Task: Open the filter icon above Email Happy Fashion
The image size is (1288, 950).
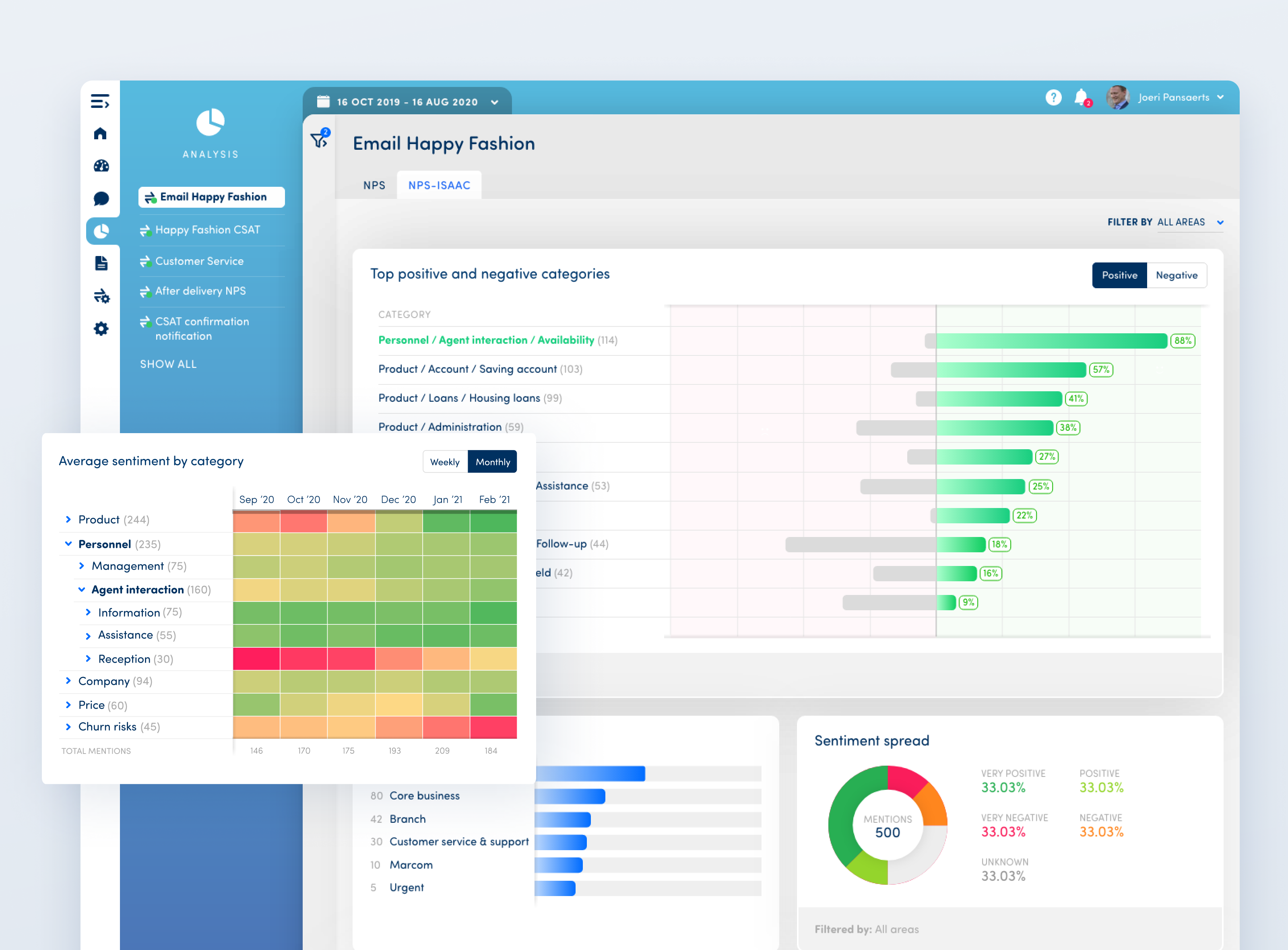Action: pos(318,139)
